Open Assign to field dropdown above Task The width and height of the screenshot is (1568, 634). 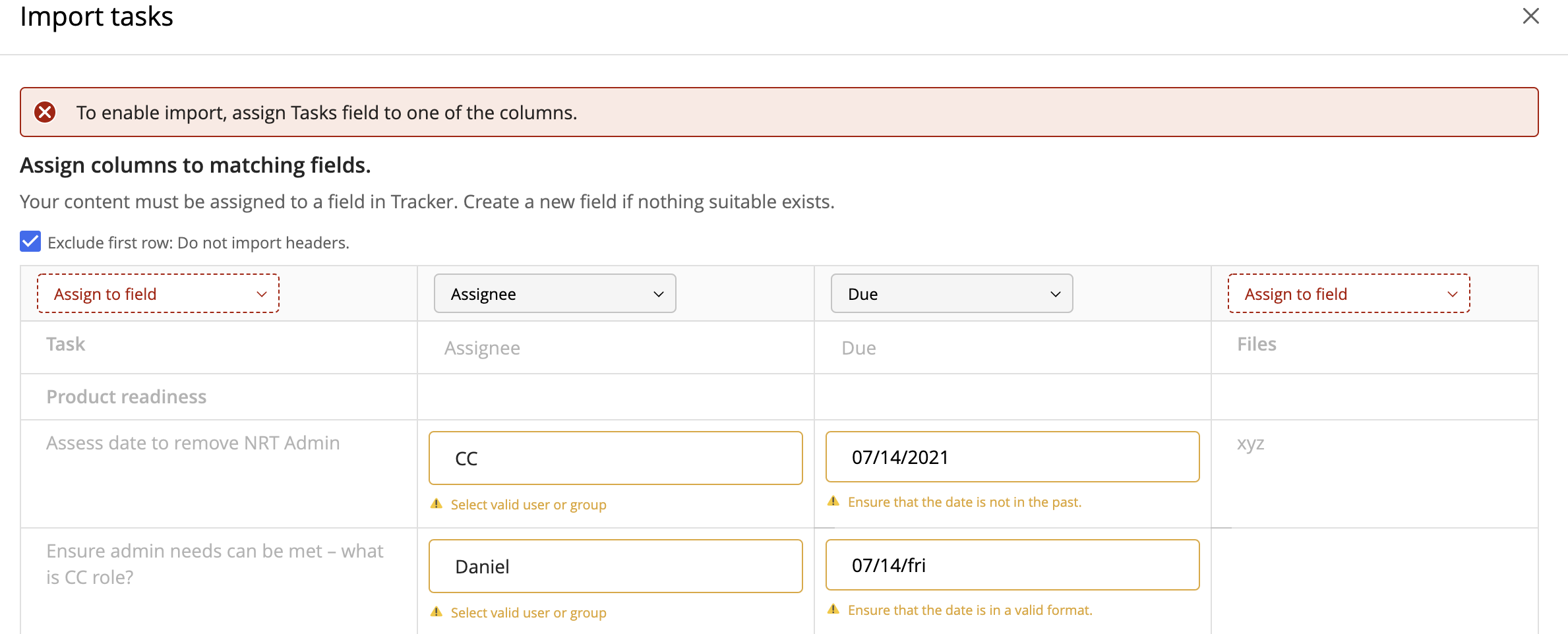[x=158, y=294]
